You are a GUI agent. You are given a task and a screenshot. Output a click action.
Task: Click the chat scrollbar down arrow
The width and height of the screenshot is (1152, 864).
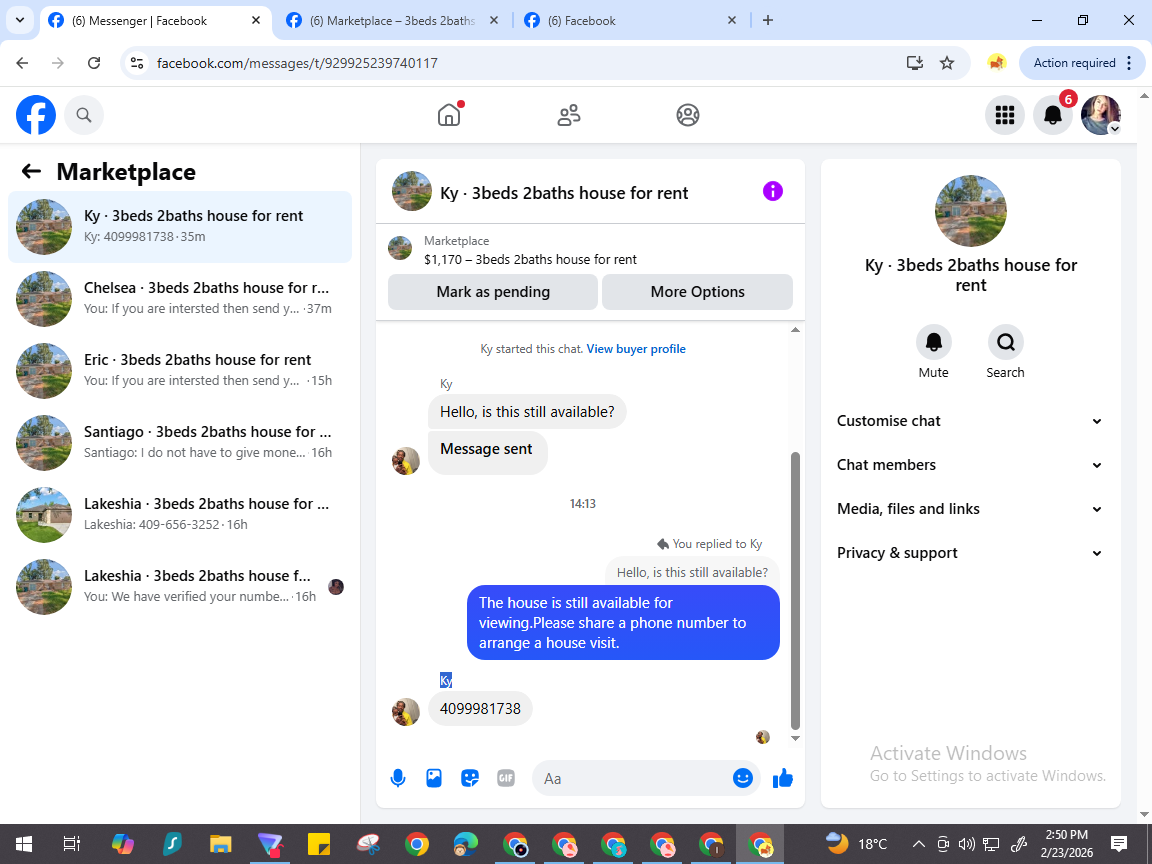[795, 738]
